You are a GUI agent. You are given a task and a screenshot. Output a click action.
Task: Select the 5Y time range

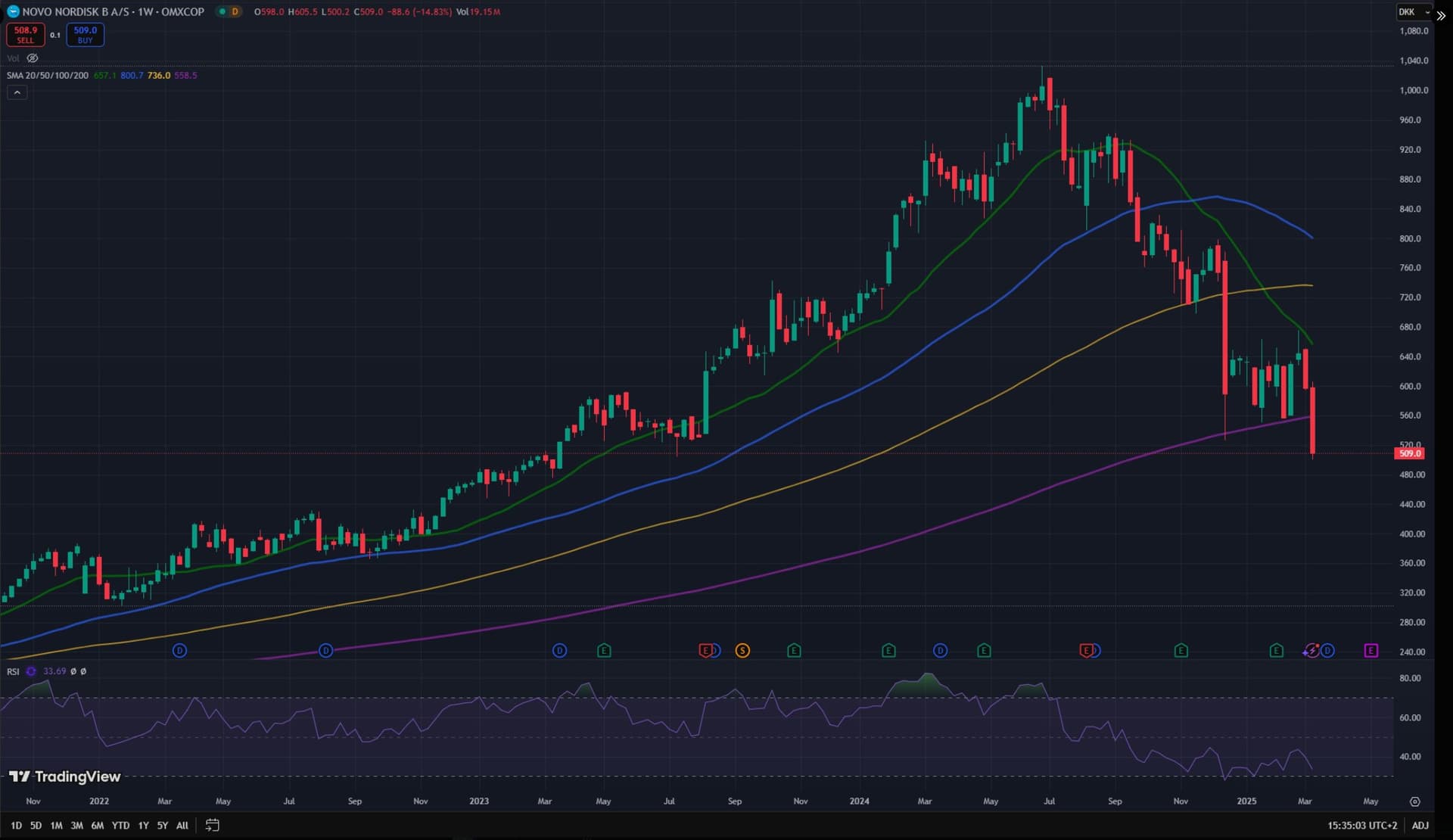pos(162,826)
